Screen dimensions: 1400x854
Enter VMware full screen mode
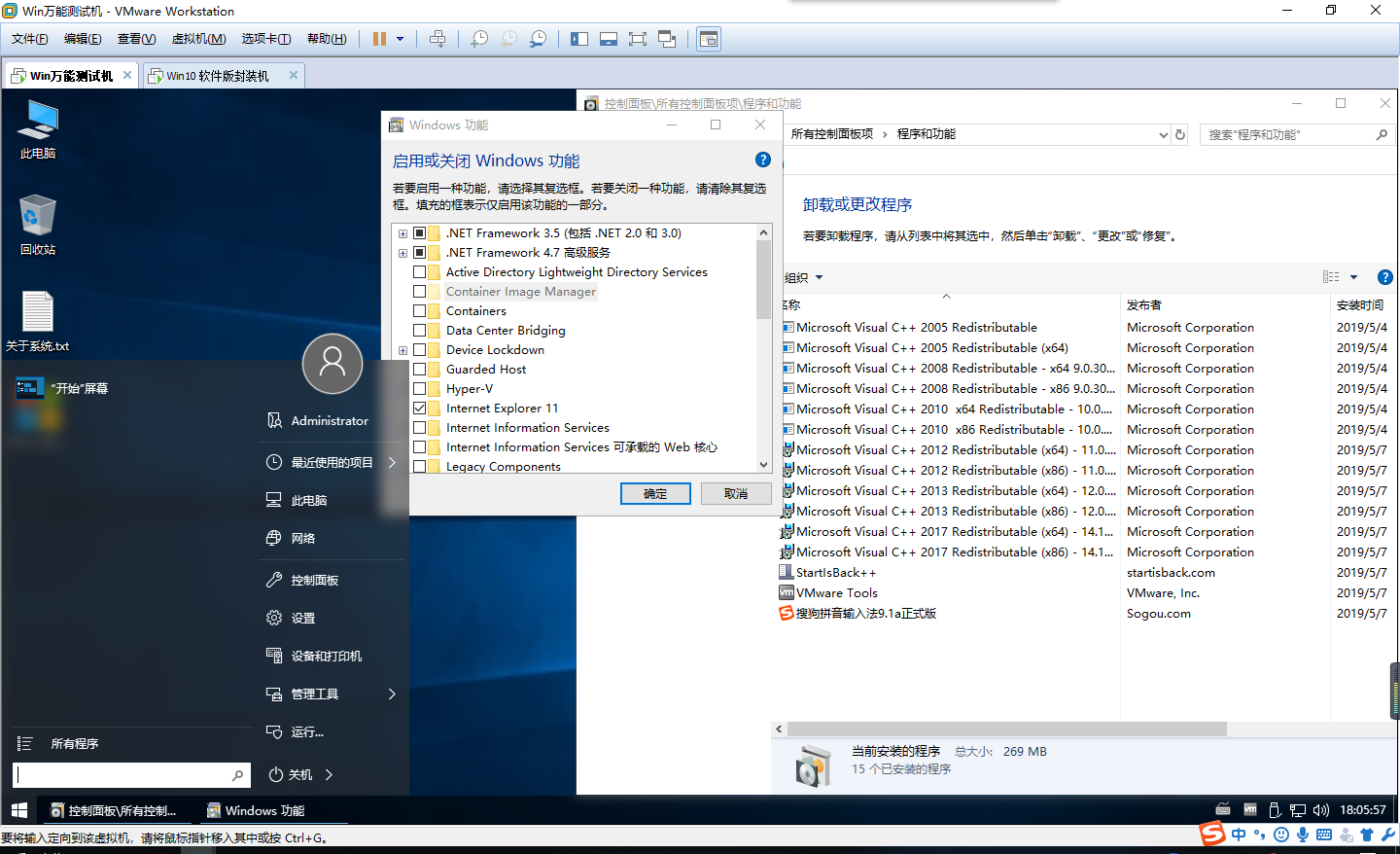click(x=638, y=39)
